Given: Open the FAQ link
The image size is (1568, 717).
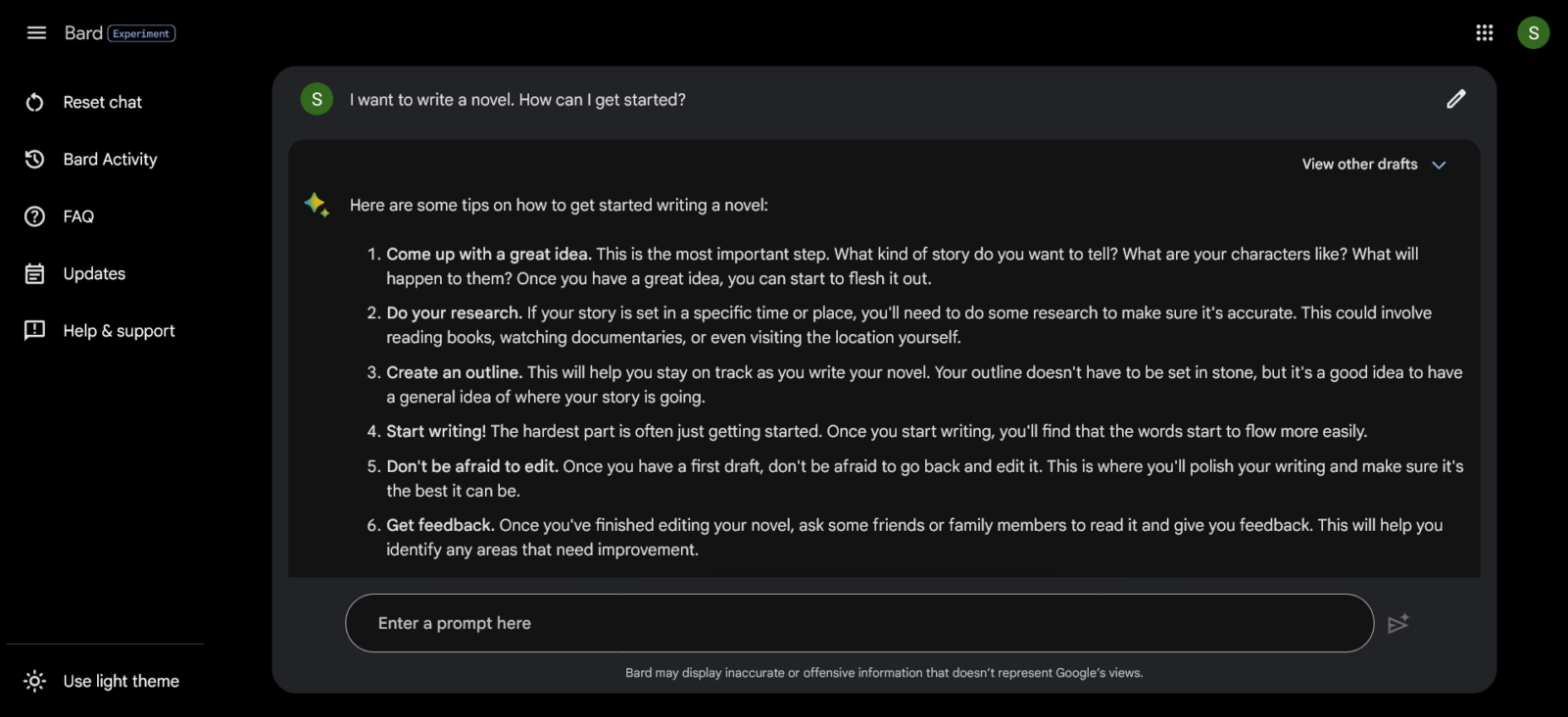Looking at the screenshot, I should (78, 216).
